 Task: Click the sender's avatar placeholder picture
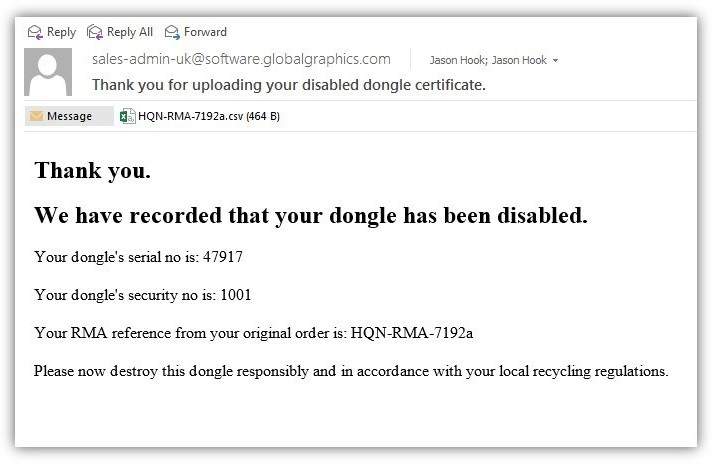coord(54,72)
